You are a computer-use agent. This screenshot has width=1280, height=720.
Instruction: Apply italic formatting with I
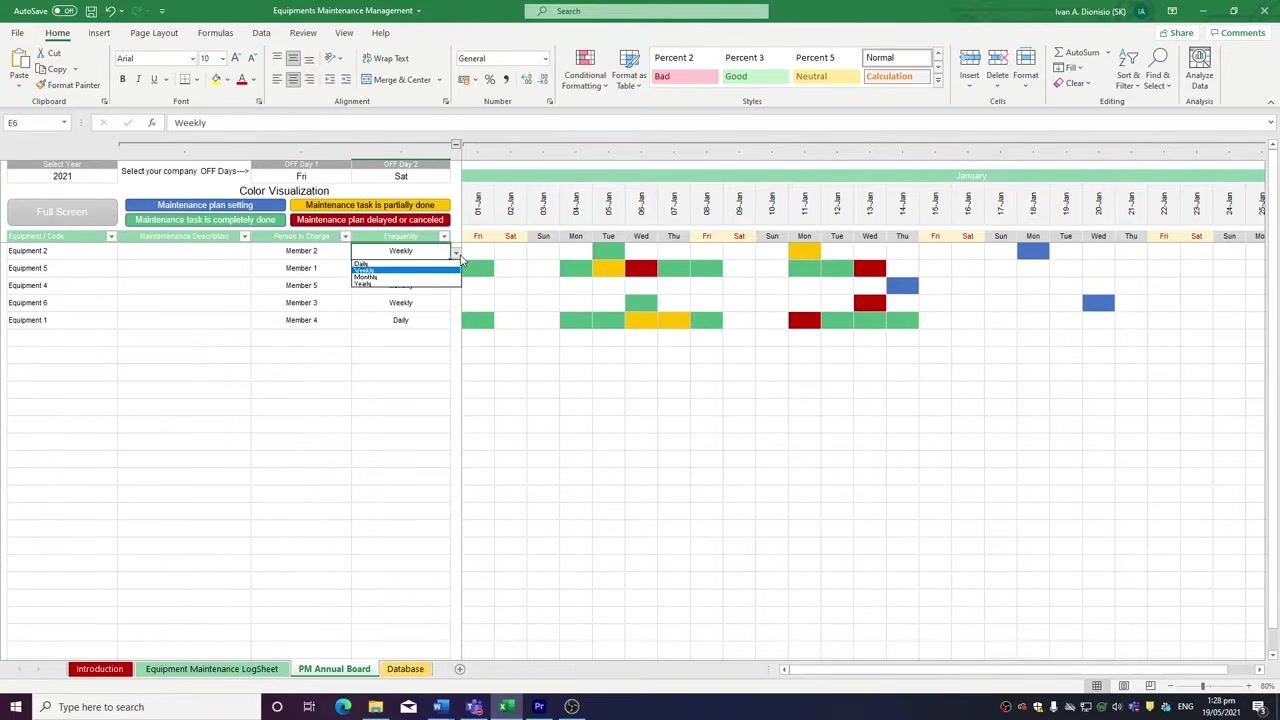pyautogui.click(x=139, y=80)
